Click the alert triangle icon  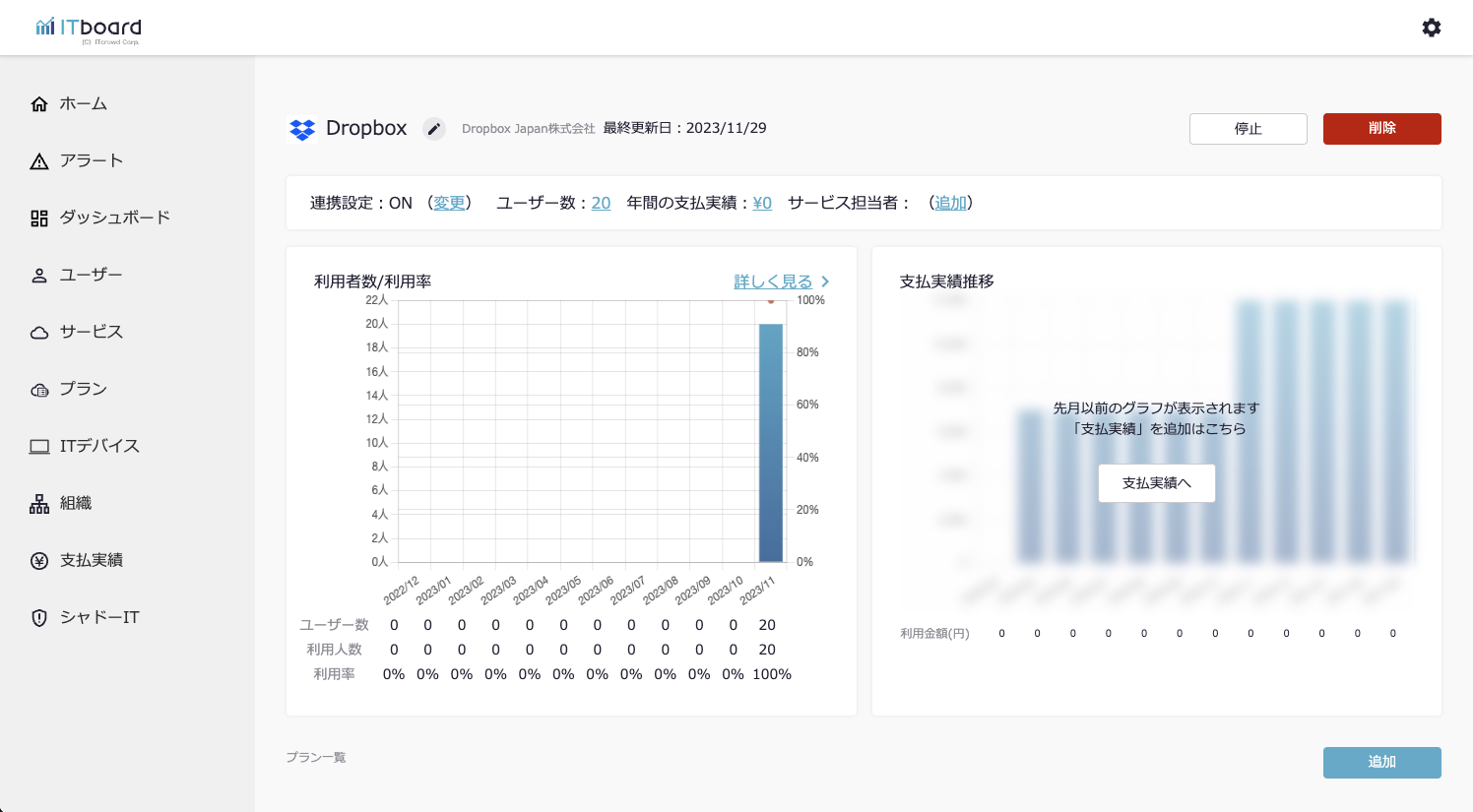coord(39,161)
